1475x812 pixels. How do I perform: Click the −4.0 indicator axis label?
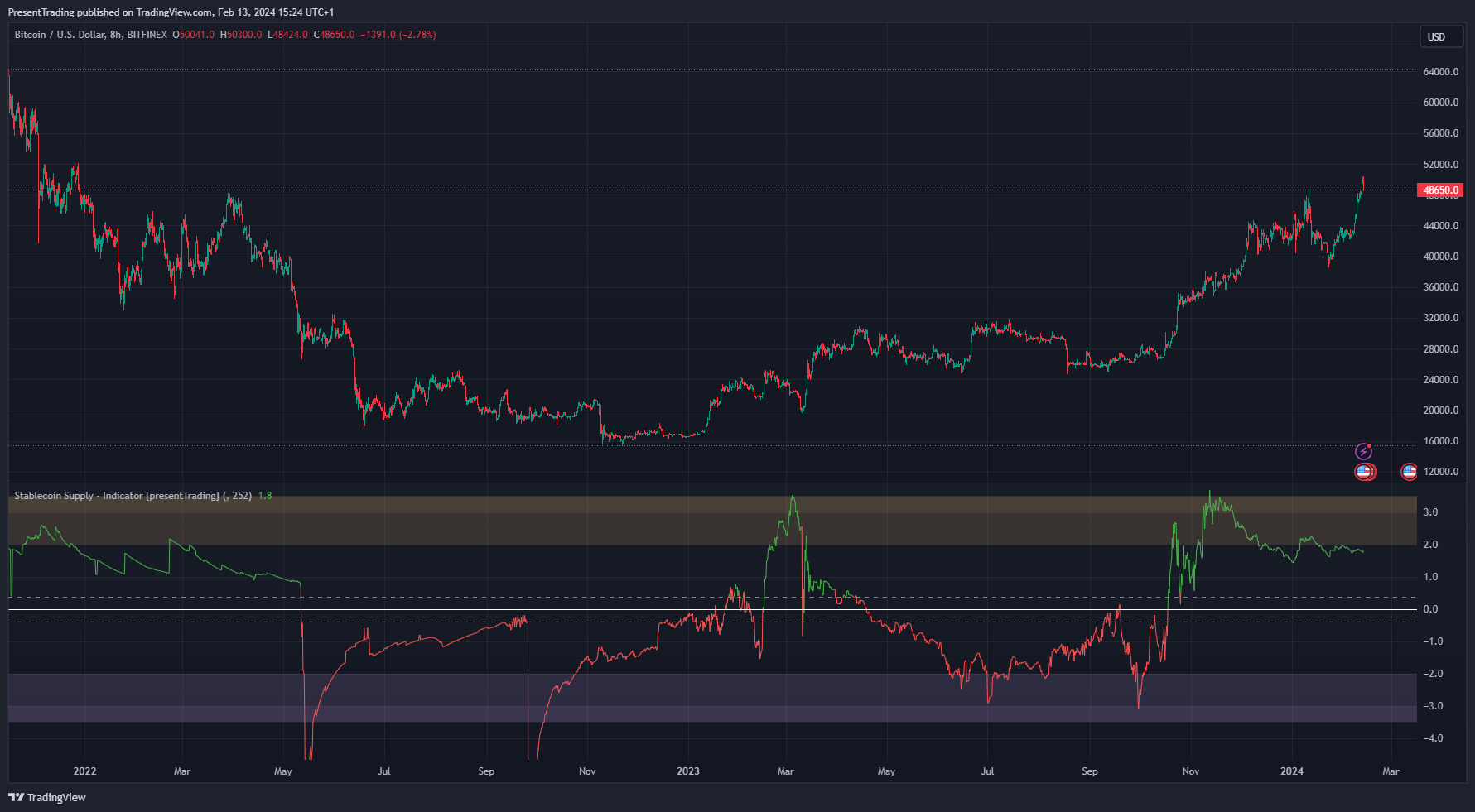[1433, 738]
